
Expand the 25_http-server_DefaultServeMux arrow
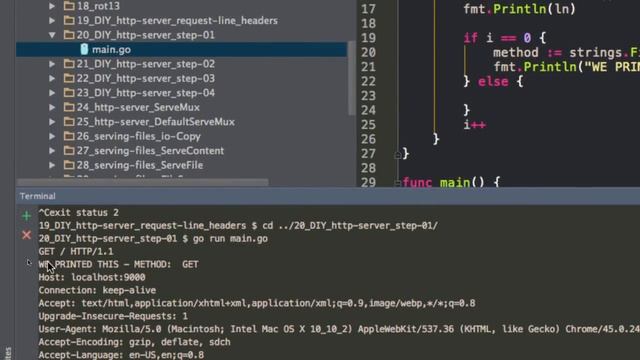point(52,122)
